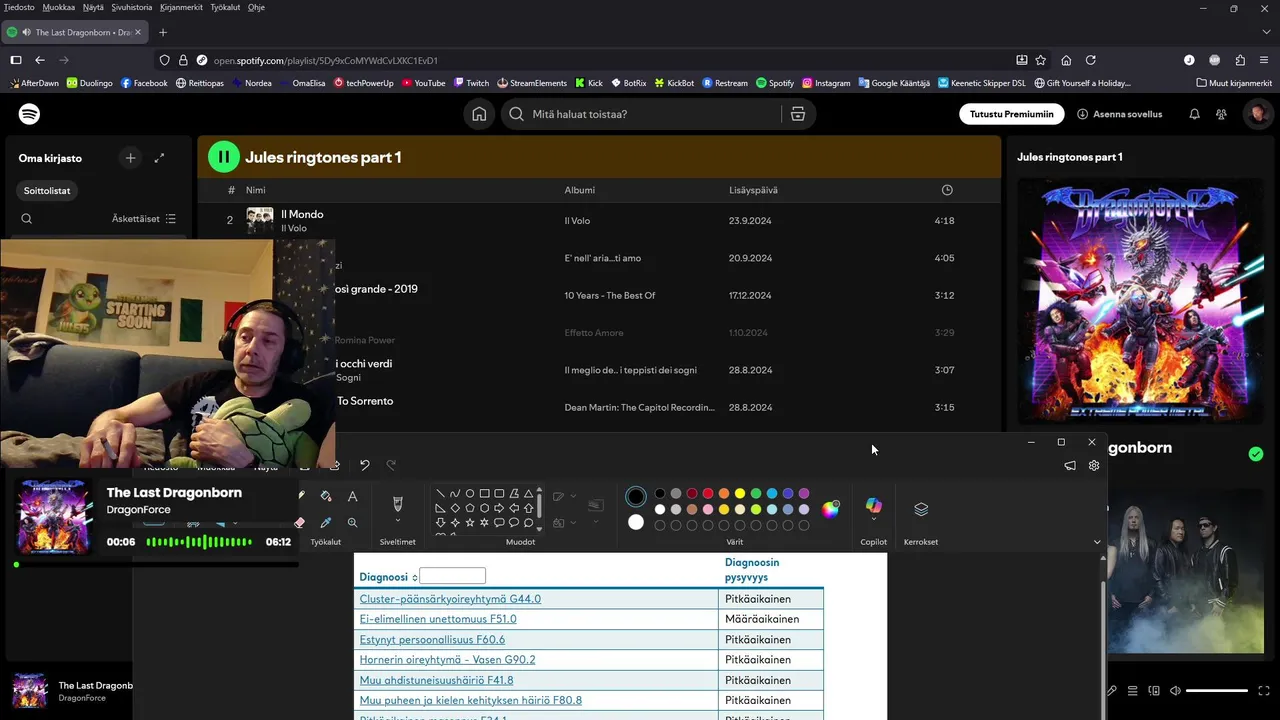
Task: Go to Spotify Home using the house icon
Action: tap(479, 114)
